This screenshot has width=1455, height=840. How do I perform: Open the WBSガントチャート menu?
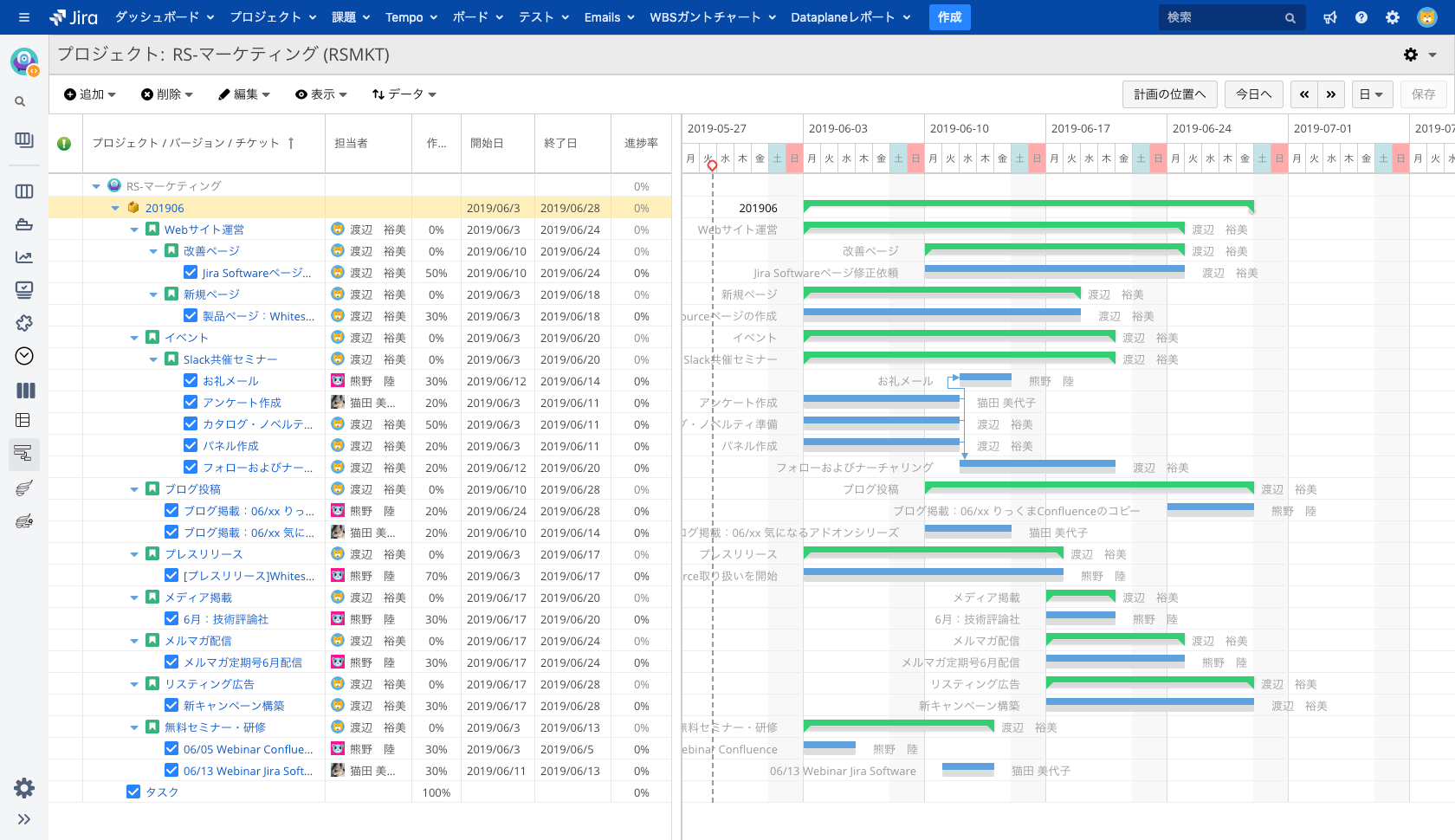click(x=713, y=17)
